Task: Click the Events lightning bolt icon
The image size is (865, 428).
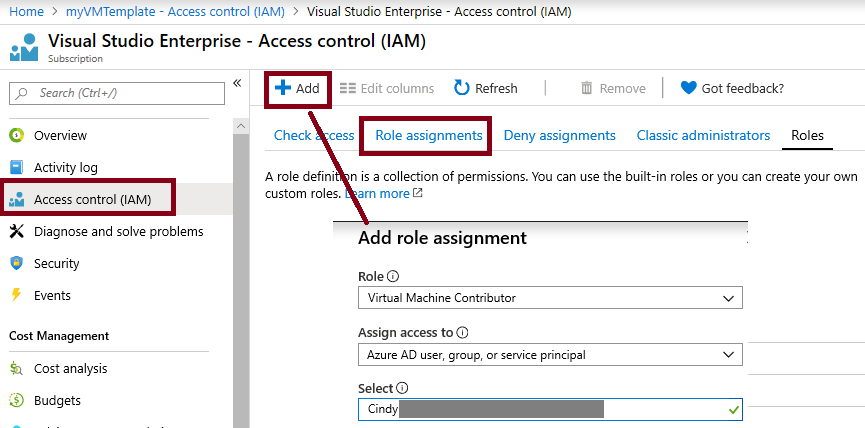Action: click(x=17, y=295)
